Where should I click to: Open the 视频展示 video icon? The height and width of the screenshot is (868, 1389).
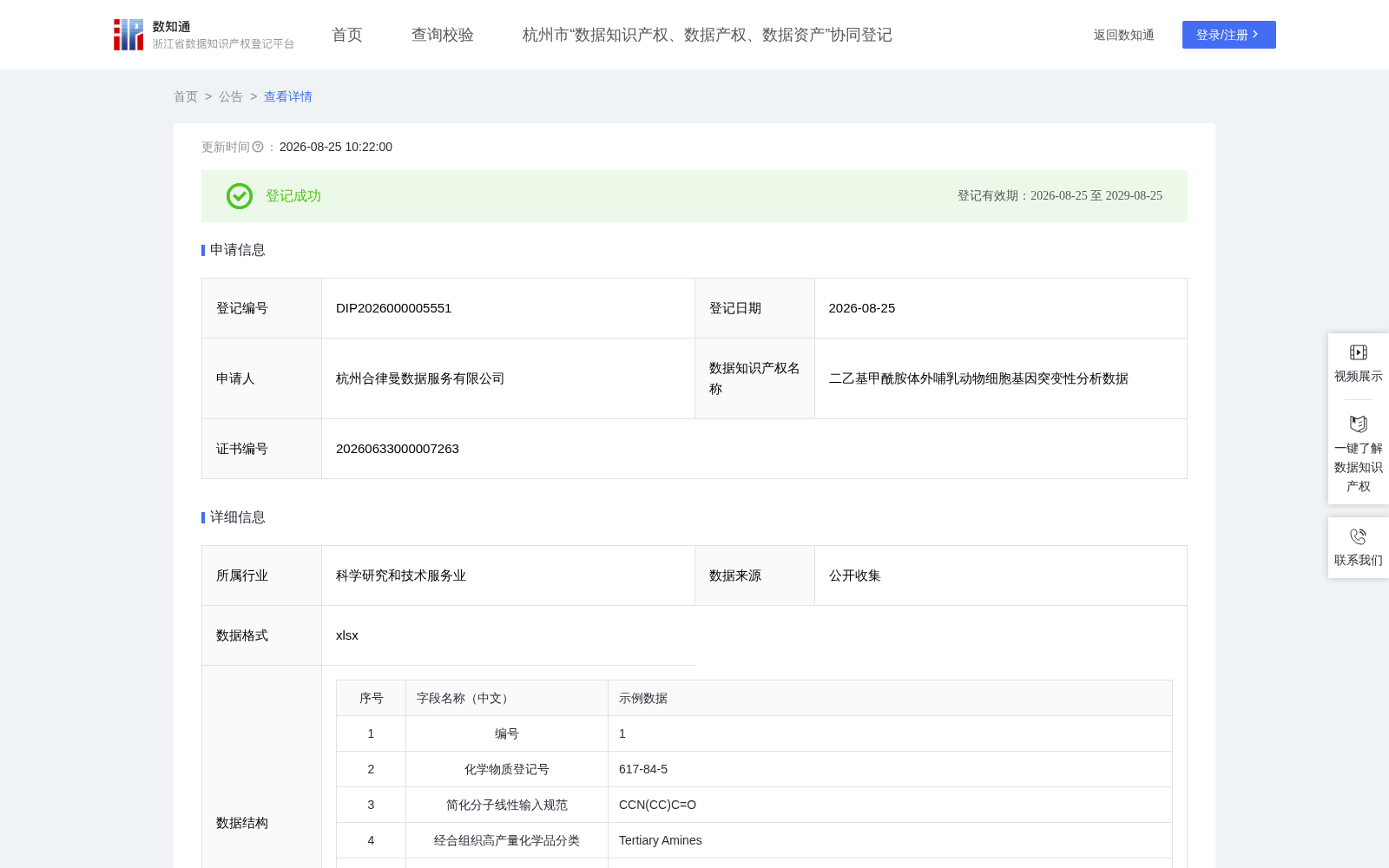pyautogui.click(x=1359, y=352)
